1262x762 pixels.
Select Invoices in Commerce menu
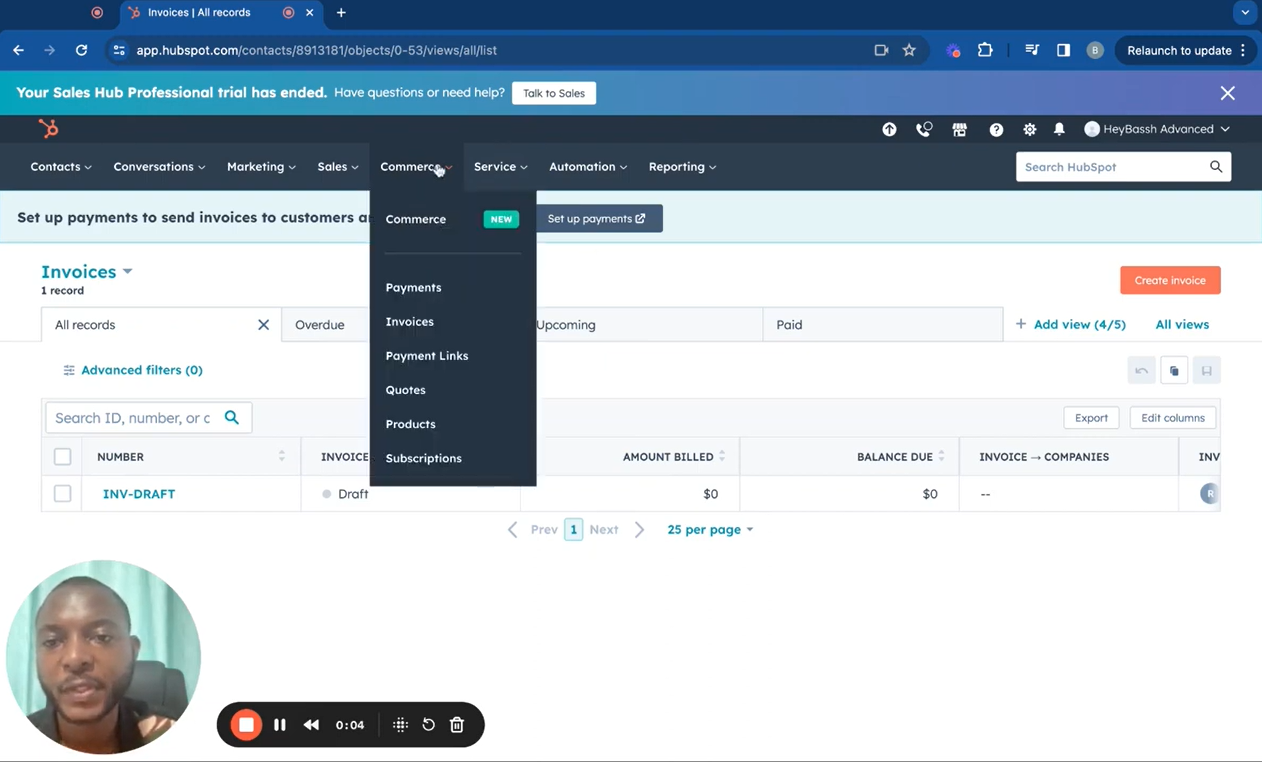[x=410, y=322]
